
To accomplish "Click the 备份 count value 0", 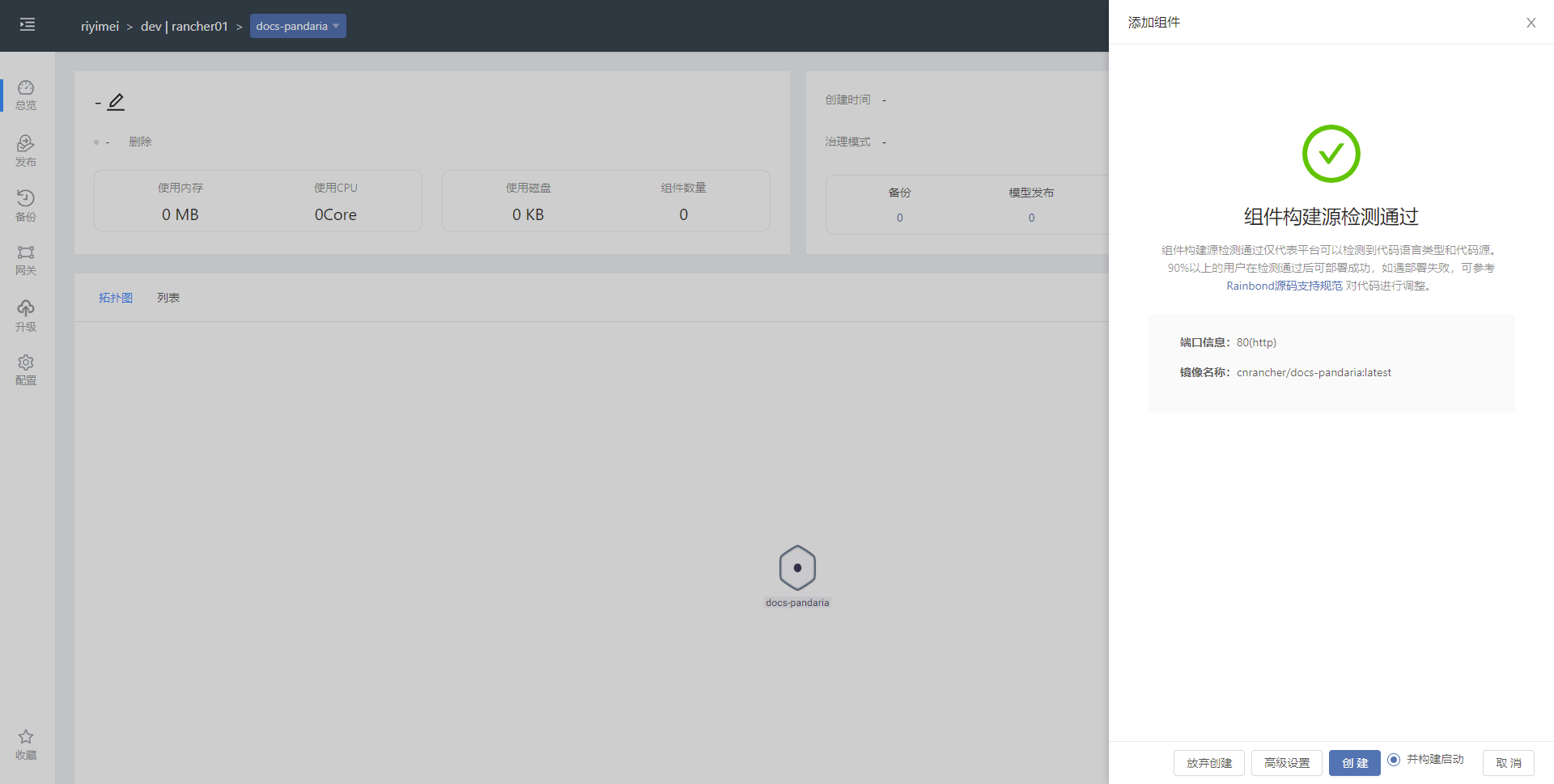I will click(900, 218).
